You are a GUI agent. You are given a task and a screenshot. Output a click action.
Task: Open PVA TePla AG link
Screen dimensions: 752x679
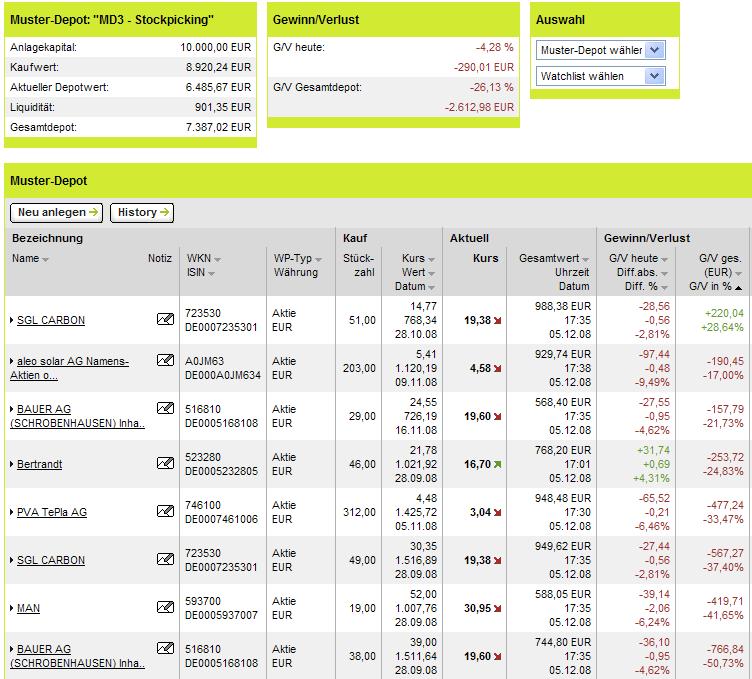pos(52,512)
